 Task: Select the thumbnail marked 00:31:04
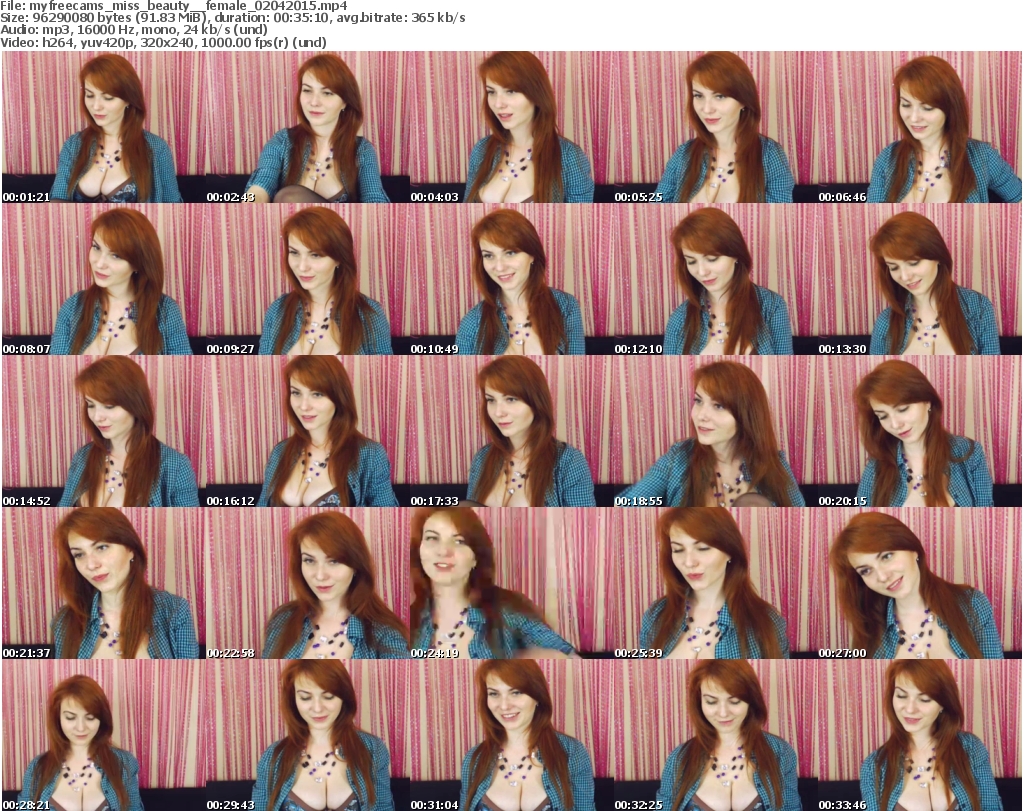pos(511,735)
